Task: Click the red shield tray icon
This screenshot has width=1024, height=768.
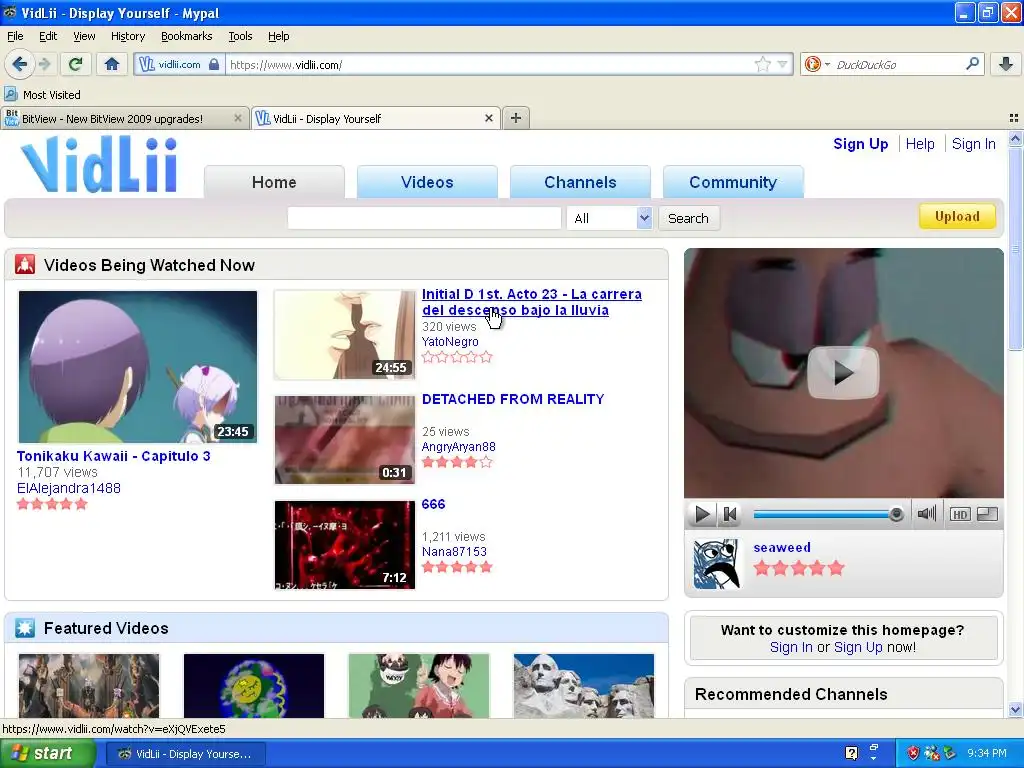Action: pos(913,754)
